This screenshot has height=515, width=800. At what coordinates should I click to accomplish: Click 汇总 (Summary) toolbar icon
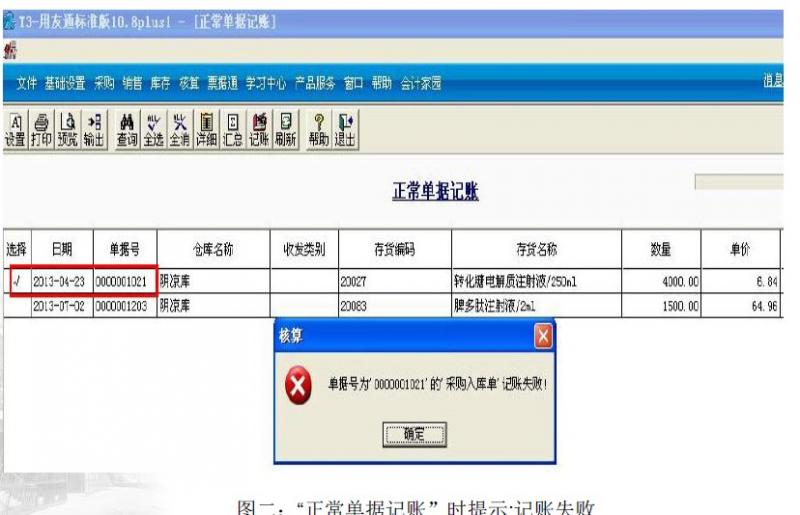coord(233,130)
